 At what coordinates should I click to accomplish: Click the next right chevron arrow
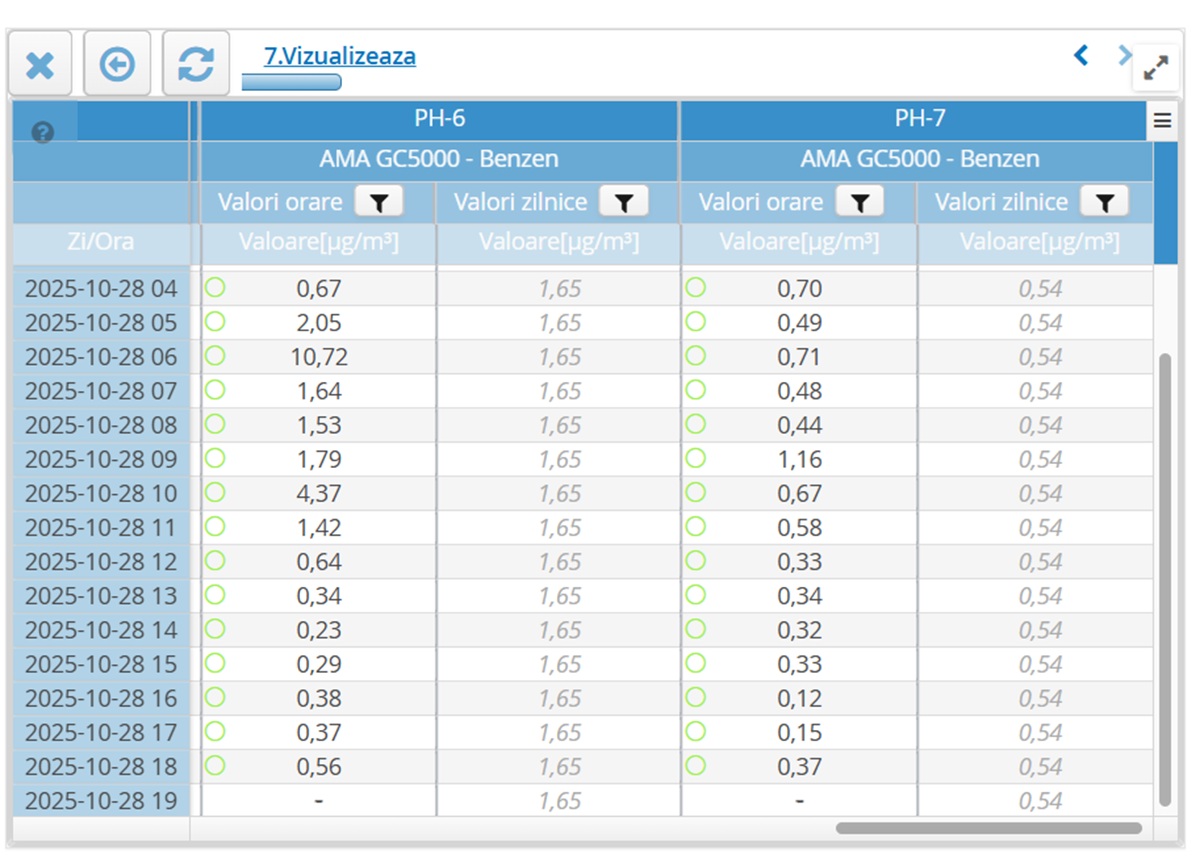1124,55
